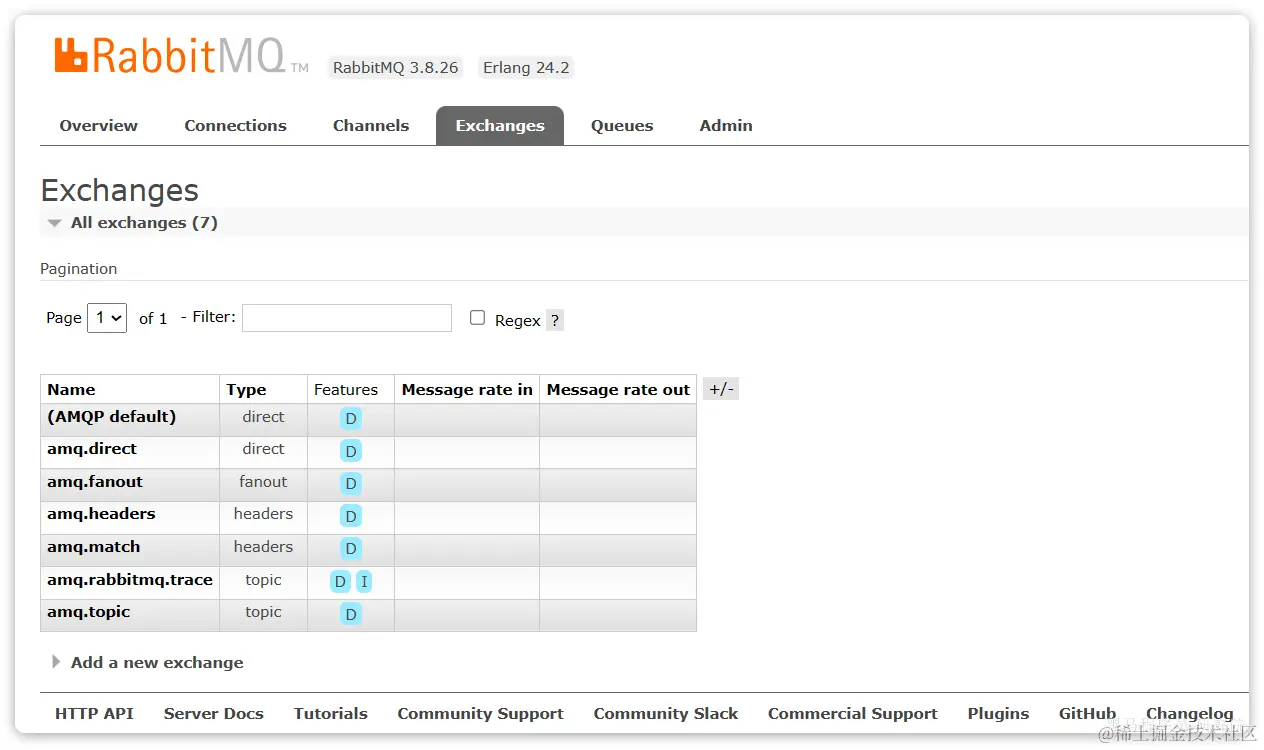Click the D feature badge for amq.fanout
Image resolution: width=1264 pixels, height=750 pixels.
[x=351, y=484]
